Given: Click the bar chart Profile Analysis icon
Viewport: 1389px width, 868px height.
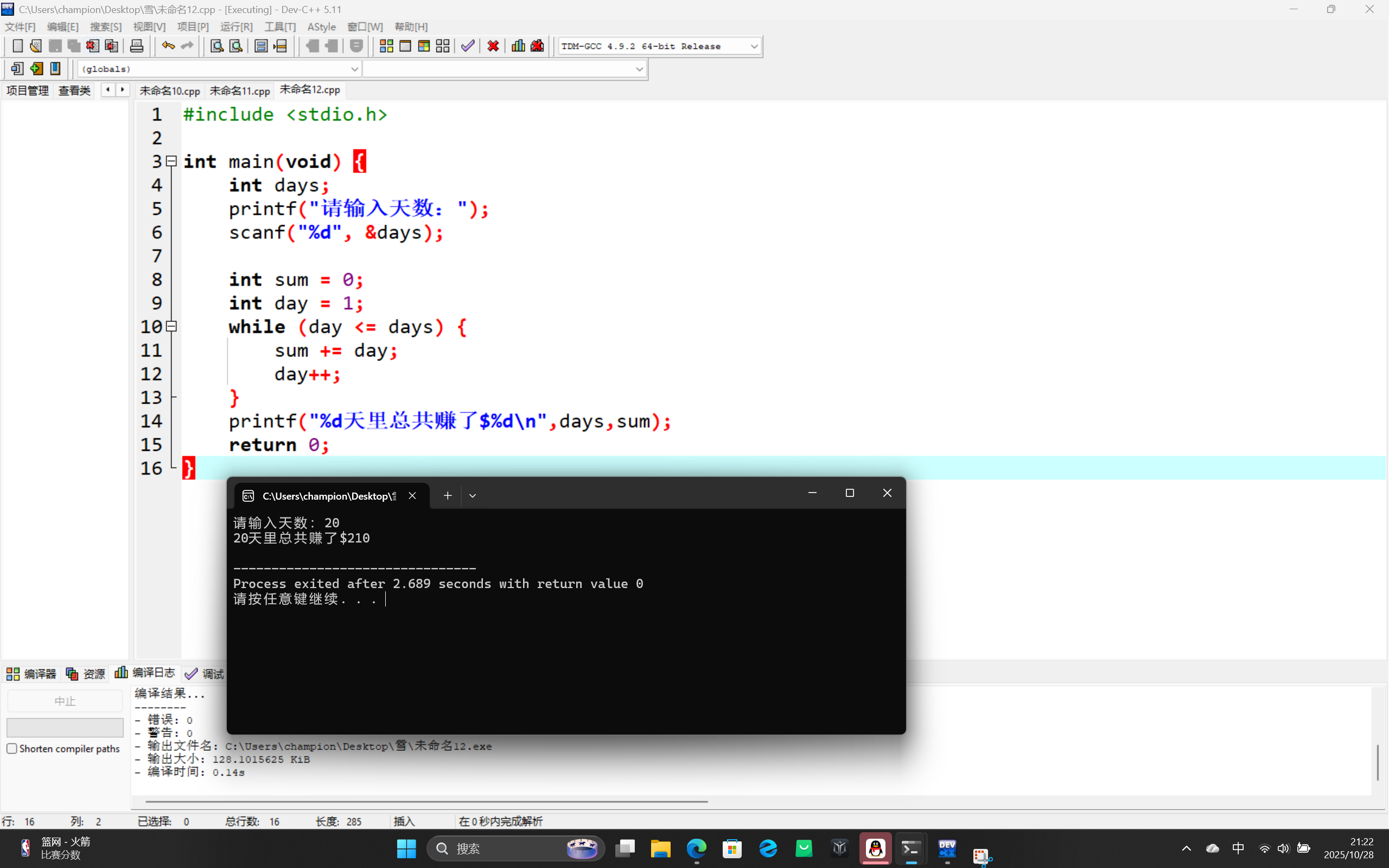Looking at the screenshot, I should (x=518, y=46).
